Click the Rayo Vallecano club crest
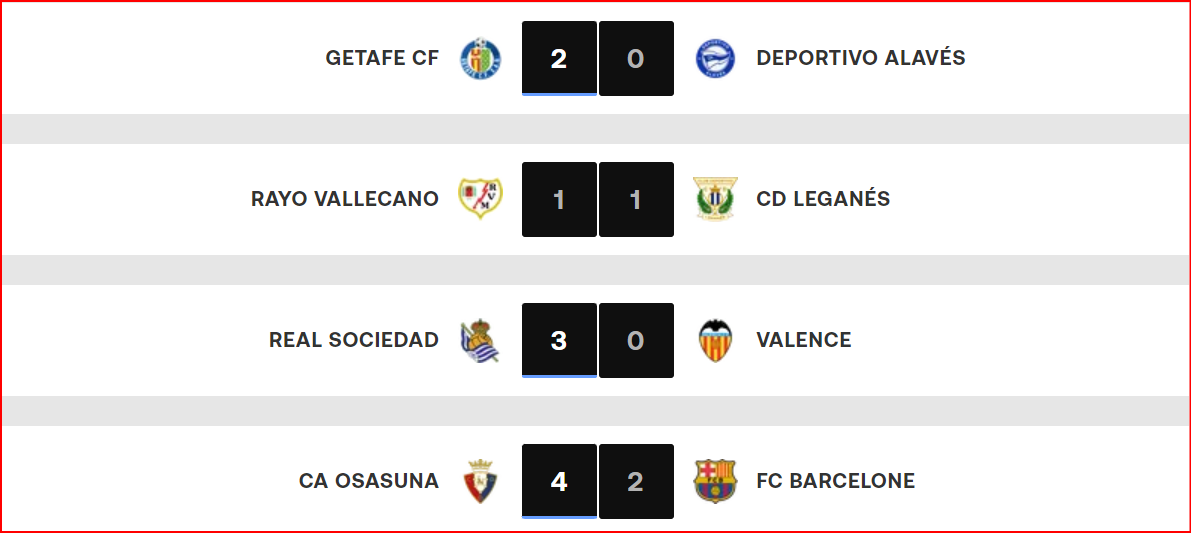 click(480, 199)
